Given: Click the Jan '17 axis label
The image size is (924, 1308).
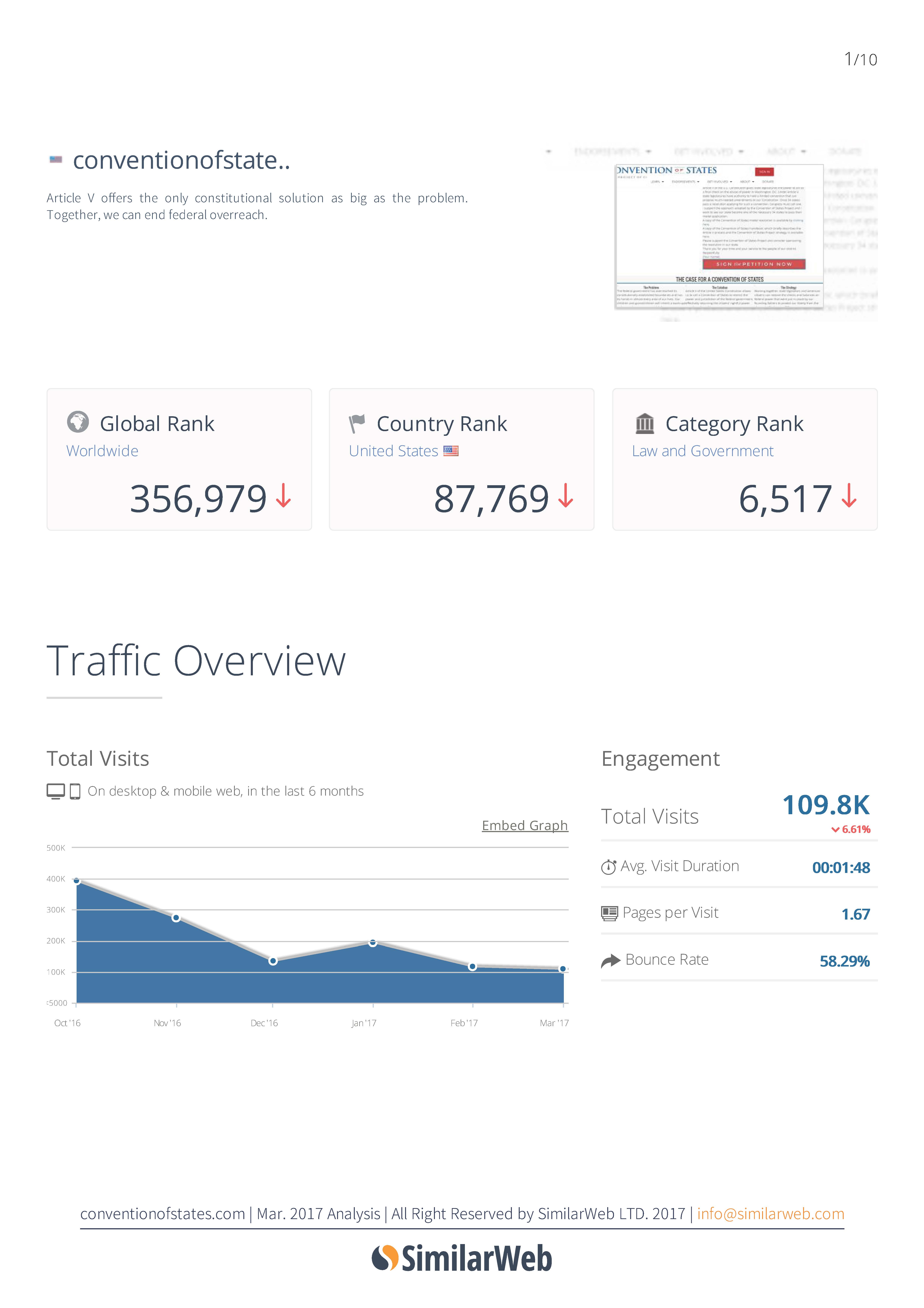Looking at the screenshot, I should [x=364, y=1023].
